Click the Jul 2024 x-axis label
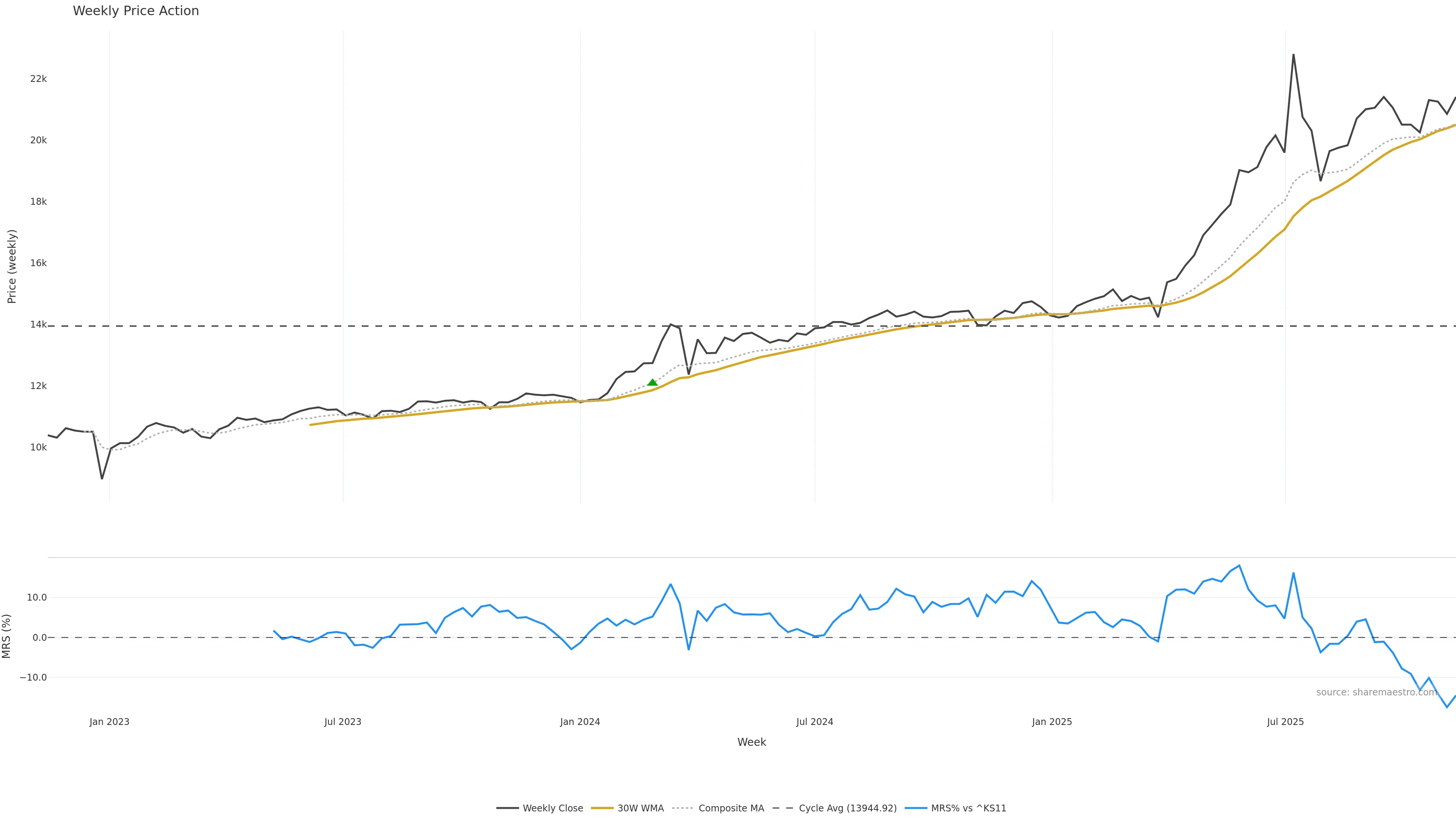The height and width of the screenshot is (819, 1456). (814, 722)
